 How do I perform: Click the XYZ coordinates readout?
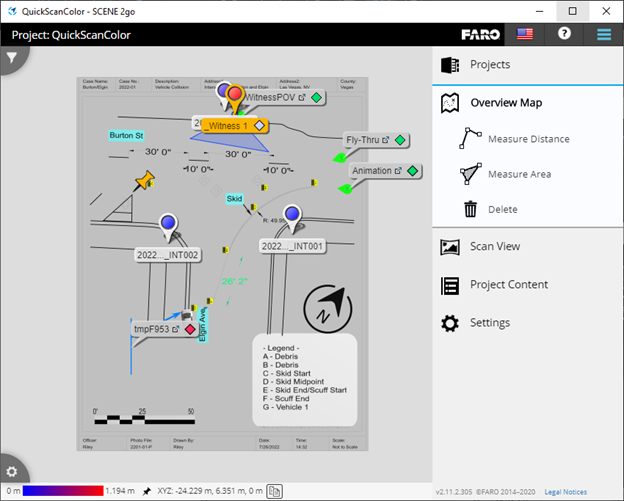coord(210,491)
